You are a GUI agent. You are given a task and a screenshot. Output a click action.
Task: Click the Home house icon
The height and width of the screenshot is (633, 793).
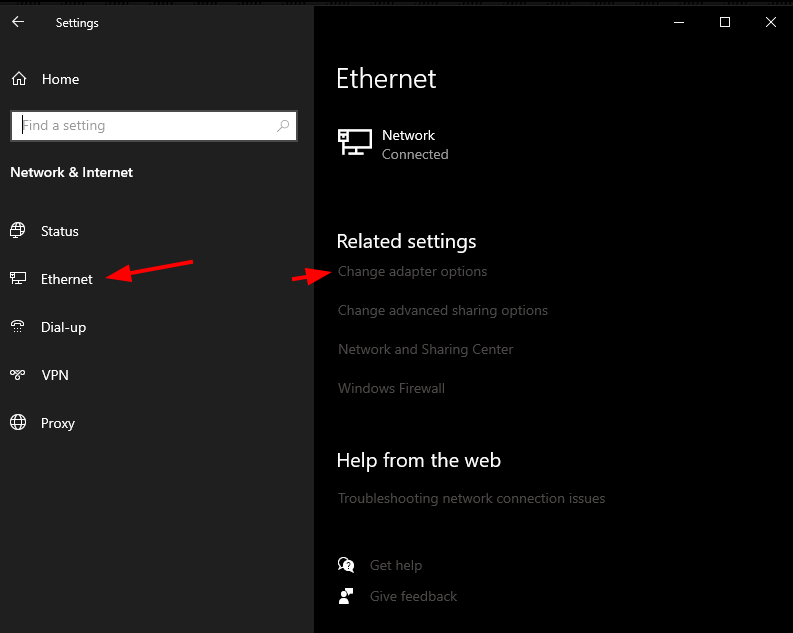pyautogui.click(x=19, y=79)
